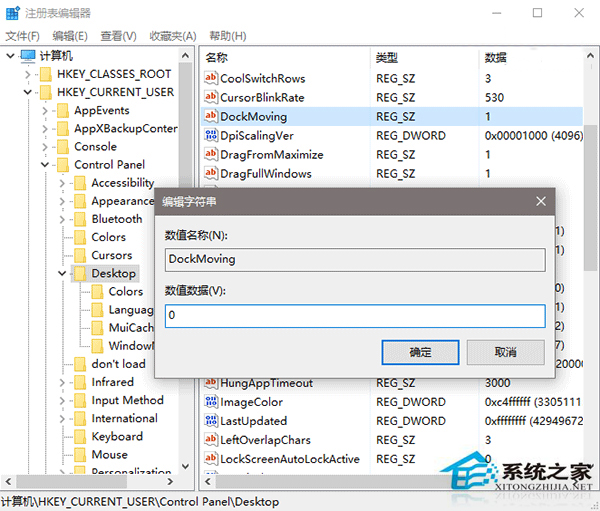Click the Bluetooth folder icon
Image resolution: width=600 pixels, height=511 pixels.
click(x=80, y=219)
